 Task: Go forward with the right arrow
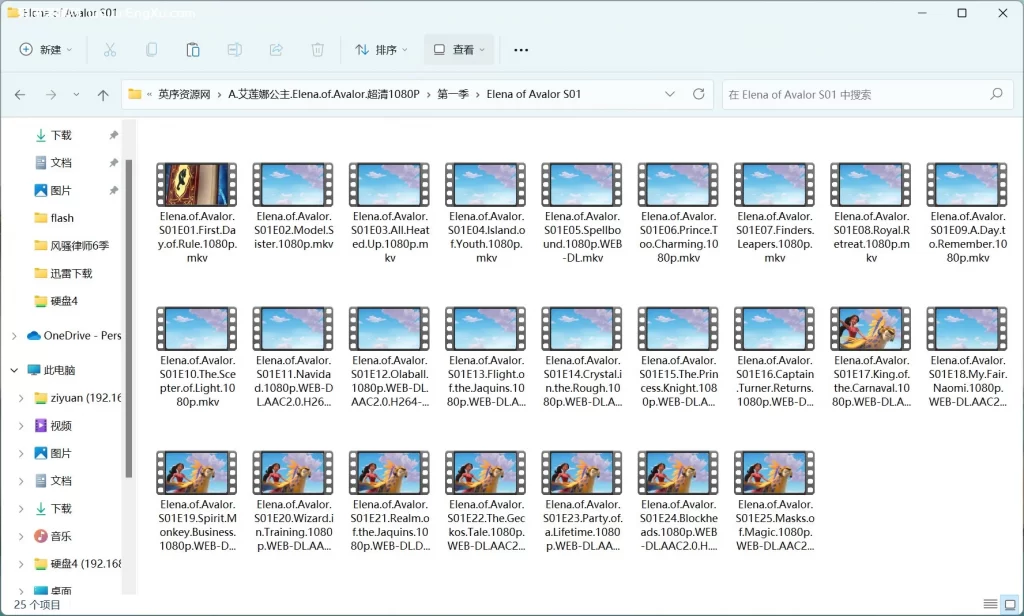pyautogui.click(x=51, y=95)
